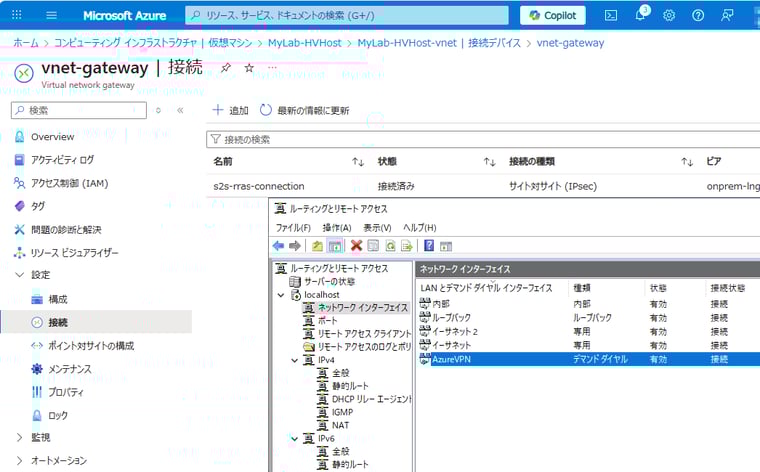The width and height of the screenshot is (760, 472).
Task: Open the Azure portal apps grid icon
Action: 16,15
